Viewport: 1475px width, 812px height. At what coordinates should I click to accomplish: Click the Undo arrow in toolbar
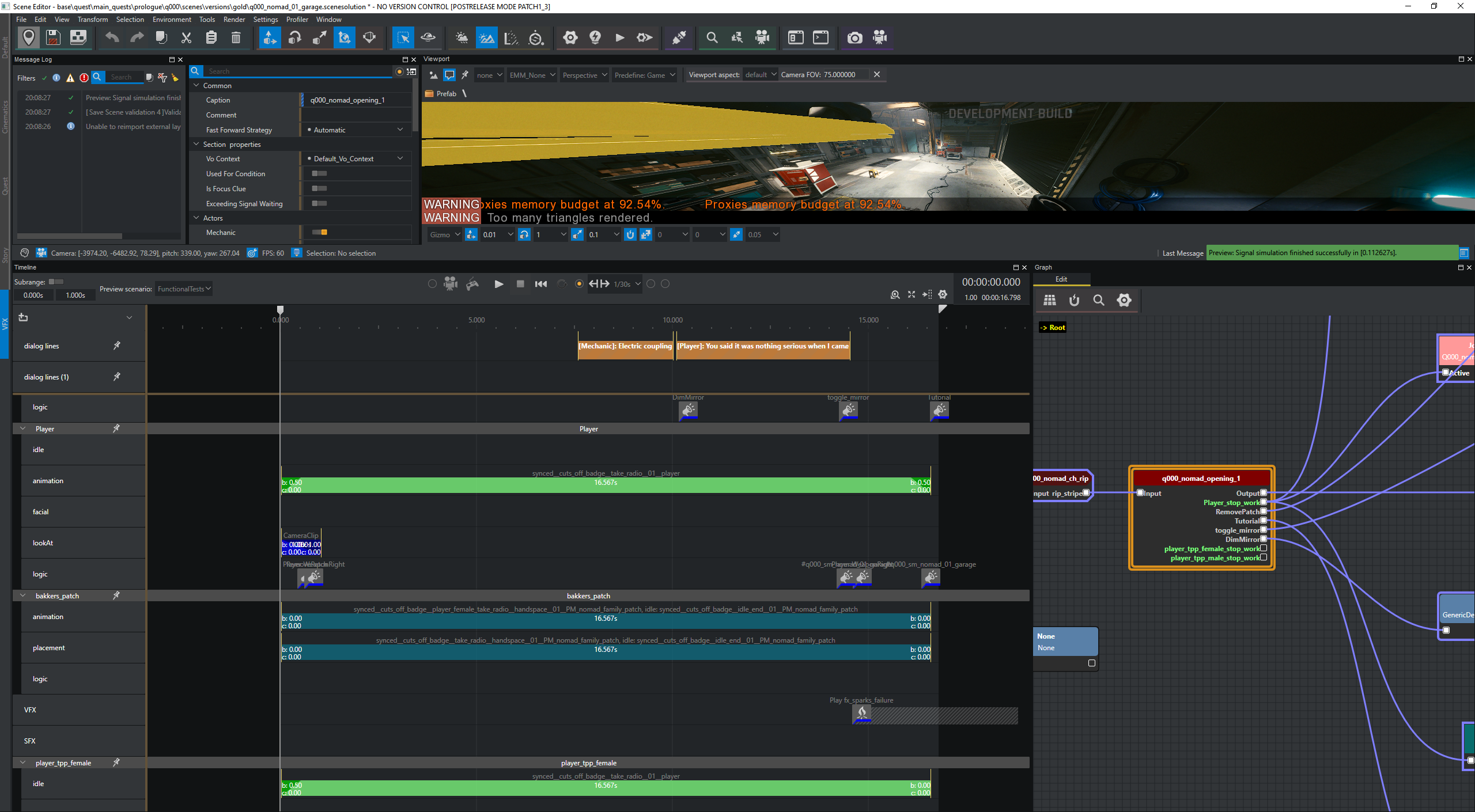pos(112,38)
